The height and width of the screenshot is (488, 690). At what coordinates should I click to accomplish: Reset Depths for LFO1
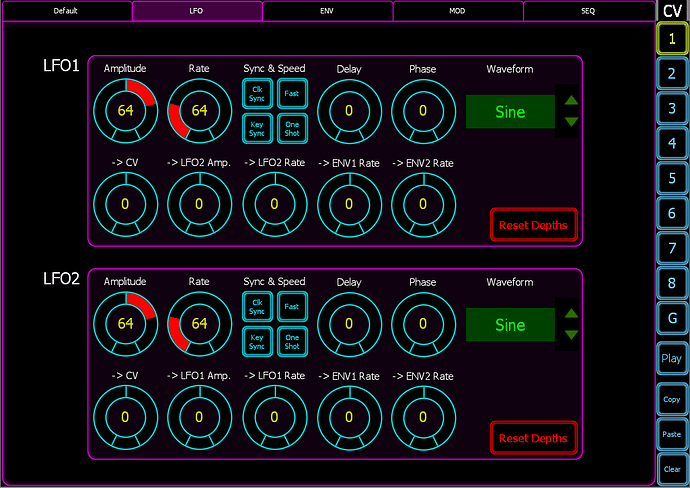(x=534, y=225)
